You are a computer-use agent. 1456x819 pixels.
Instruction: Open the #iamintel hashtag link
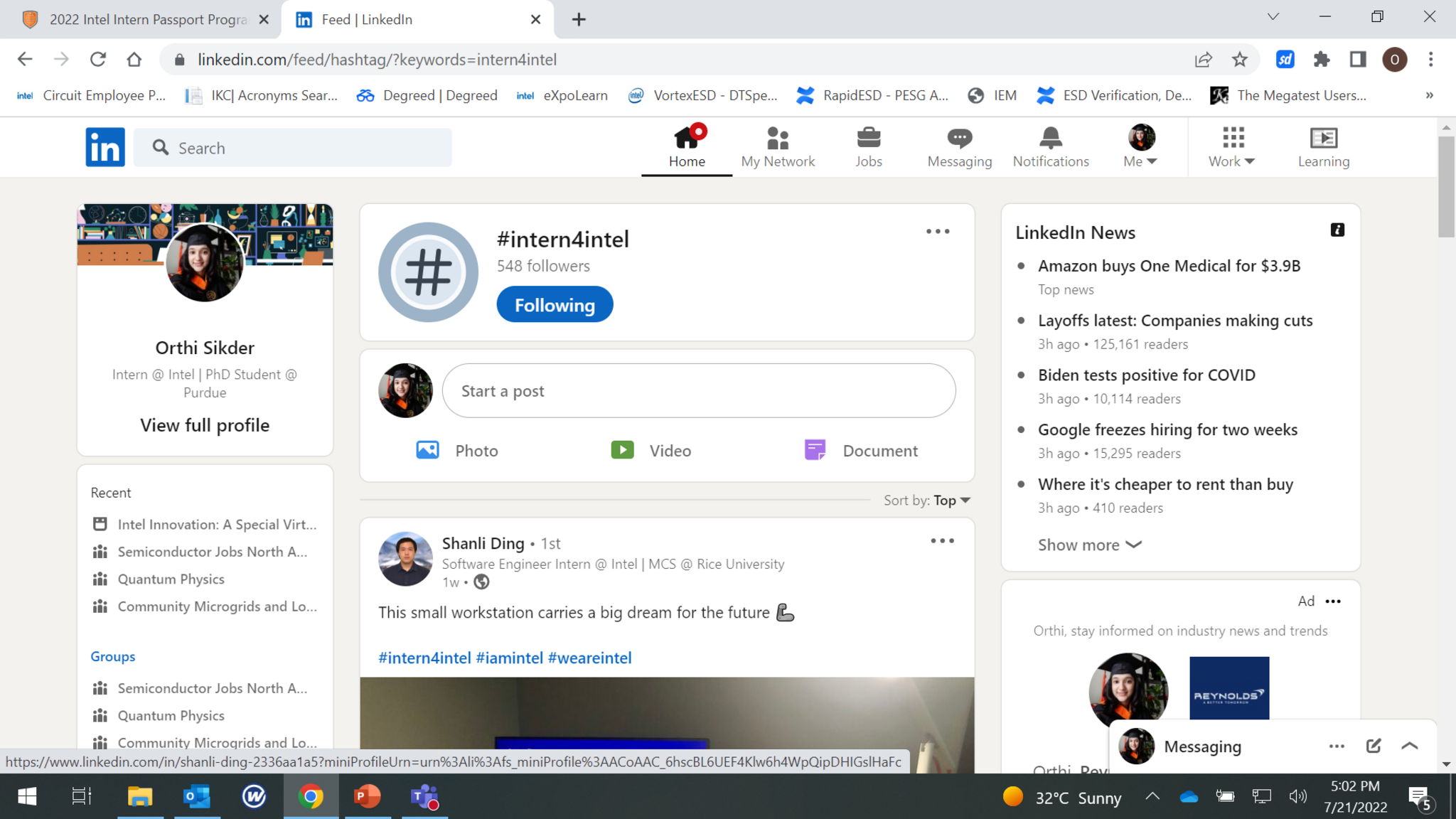(509, 658)
